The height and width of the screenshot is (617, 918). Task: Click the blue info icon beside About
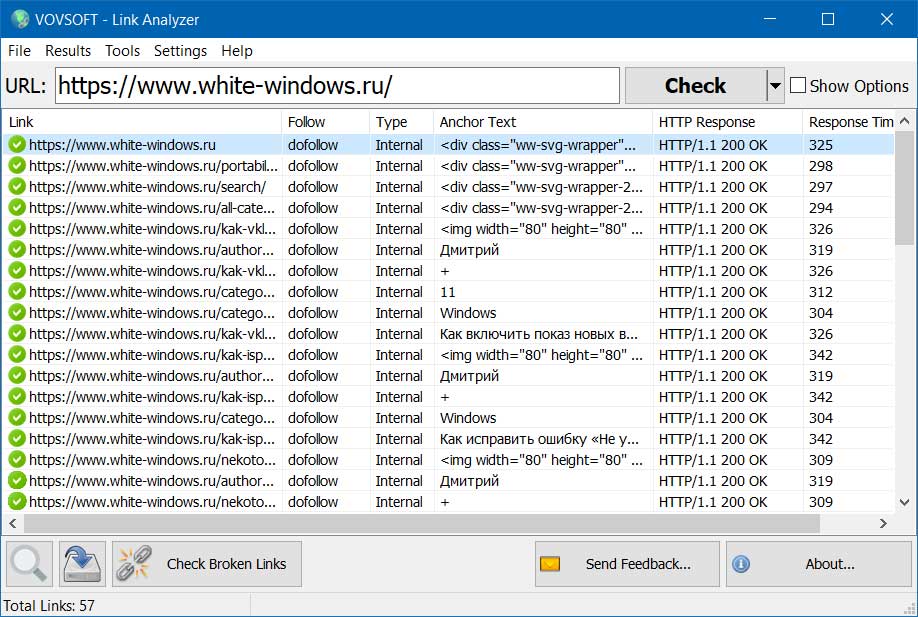(x=741, y=564)
